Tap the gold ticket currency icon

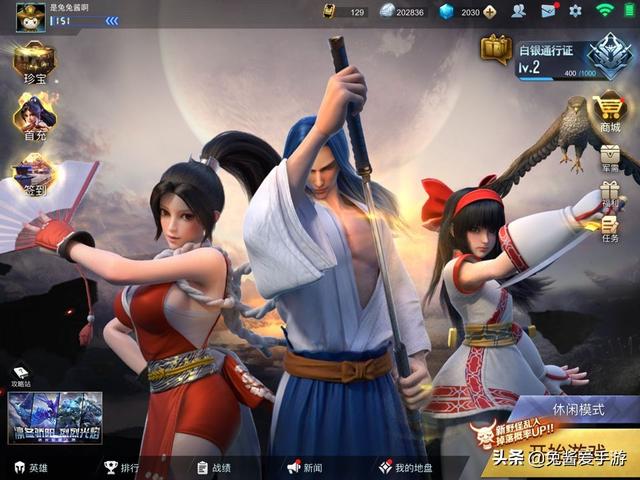[x=329, y=12]
